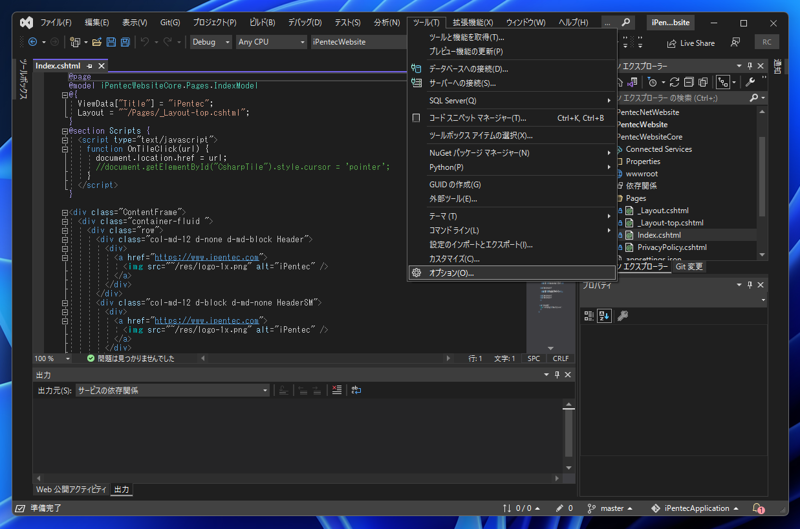800x529 pixels.
Task: Select データベースへの接続(D) menu item
Action: 512,69
